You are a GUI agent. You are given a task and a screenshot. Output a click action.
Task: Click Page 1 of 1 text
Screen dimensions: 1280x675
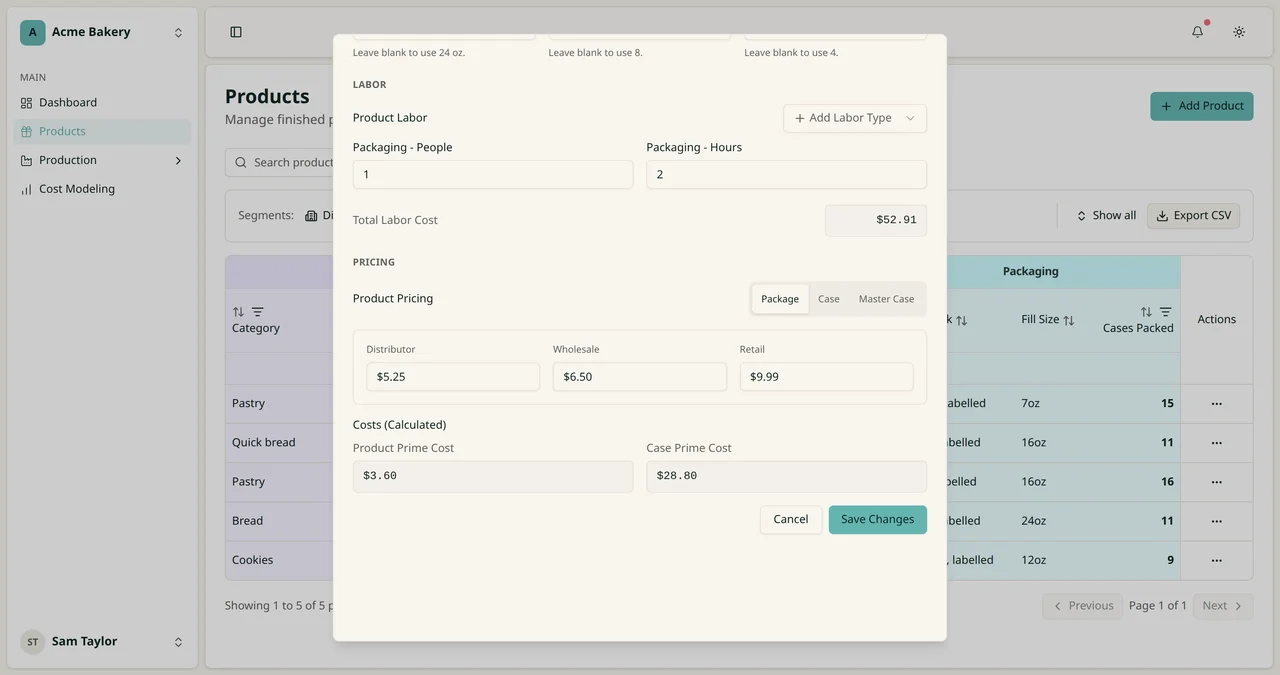(1158, 606)
